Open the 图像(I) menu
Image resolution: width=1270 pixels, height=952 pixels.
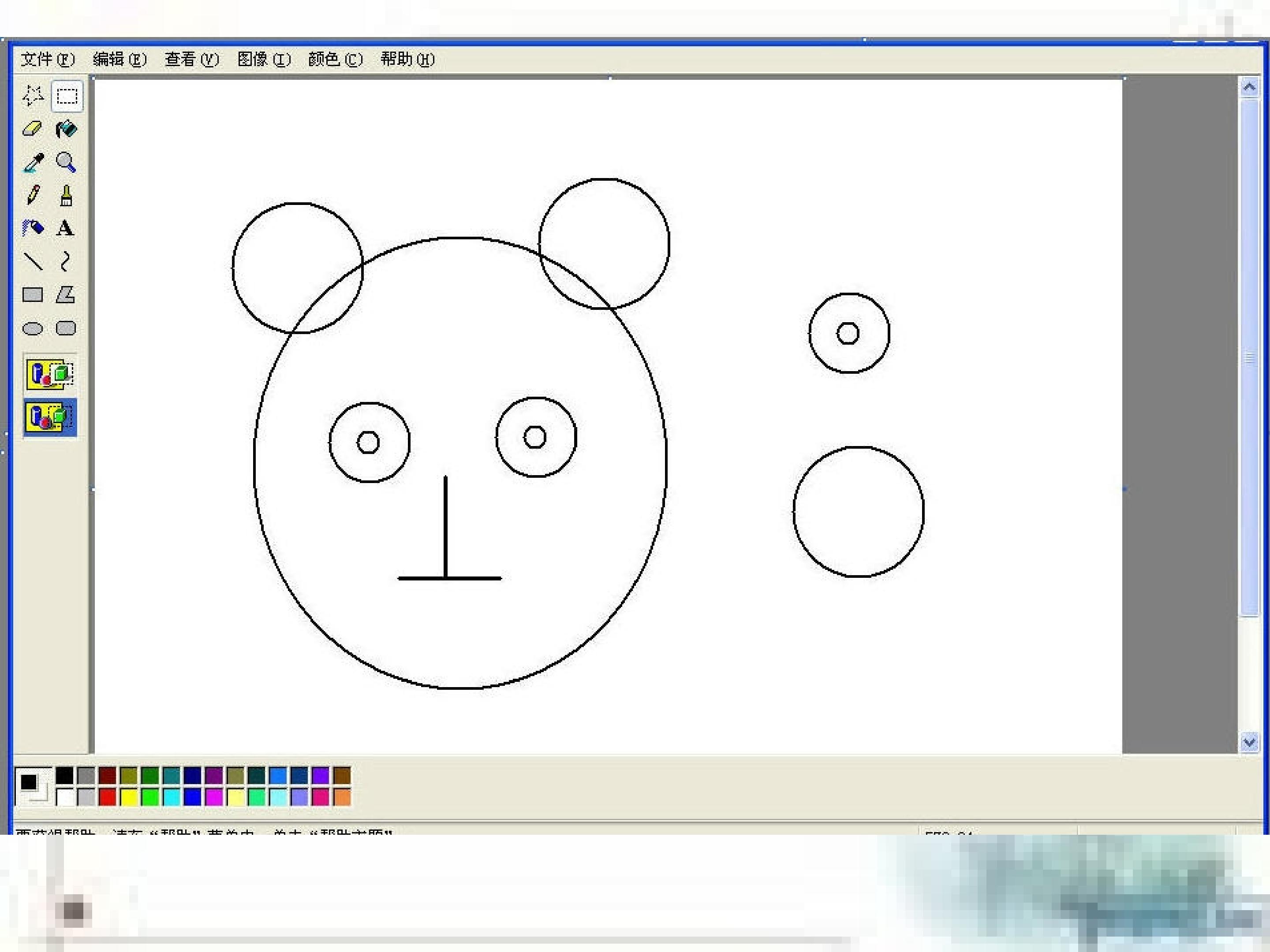[x=264, y=59]
